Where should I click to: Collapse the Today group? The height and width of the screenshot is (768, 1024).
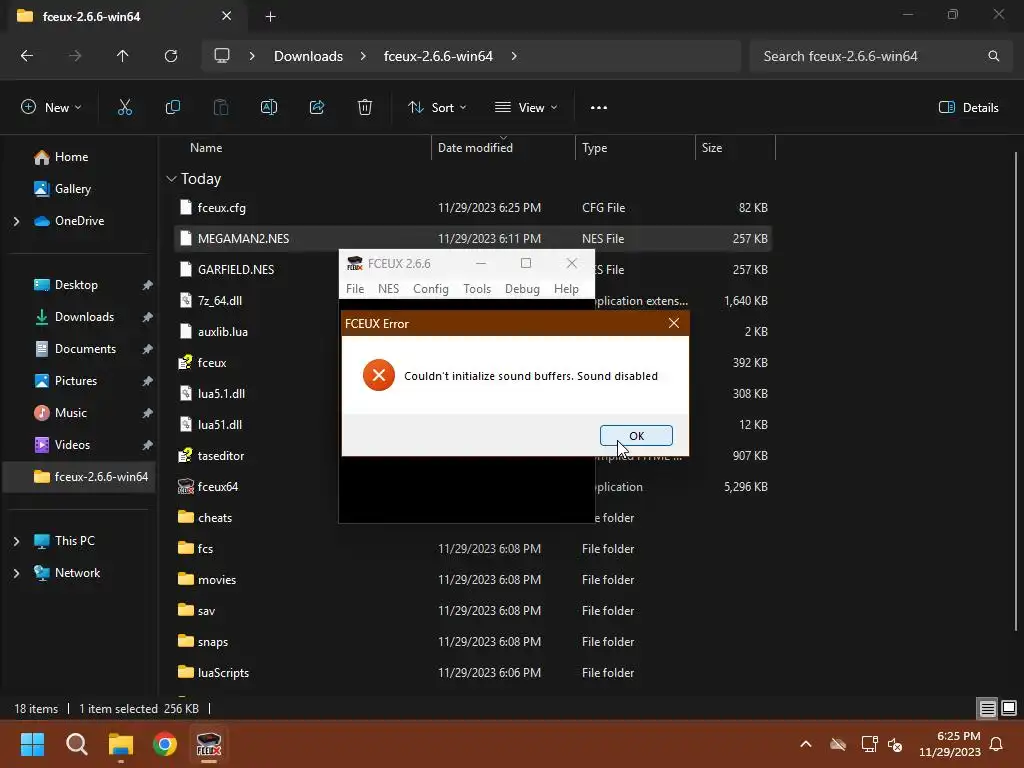[x=171, y=179]
